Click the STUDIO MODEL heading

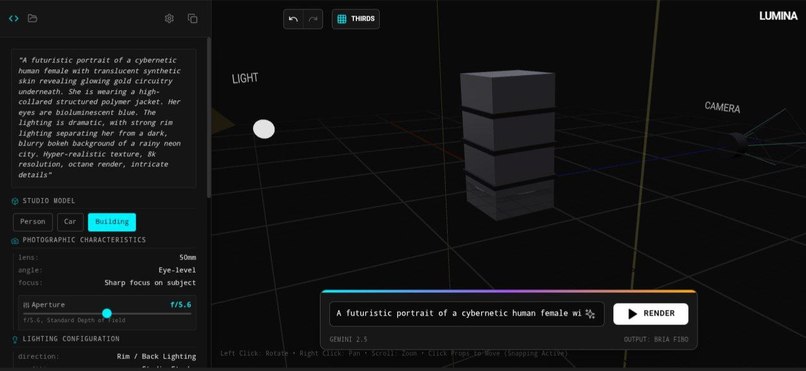pyautogui.click(x=49, y=201)
